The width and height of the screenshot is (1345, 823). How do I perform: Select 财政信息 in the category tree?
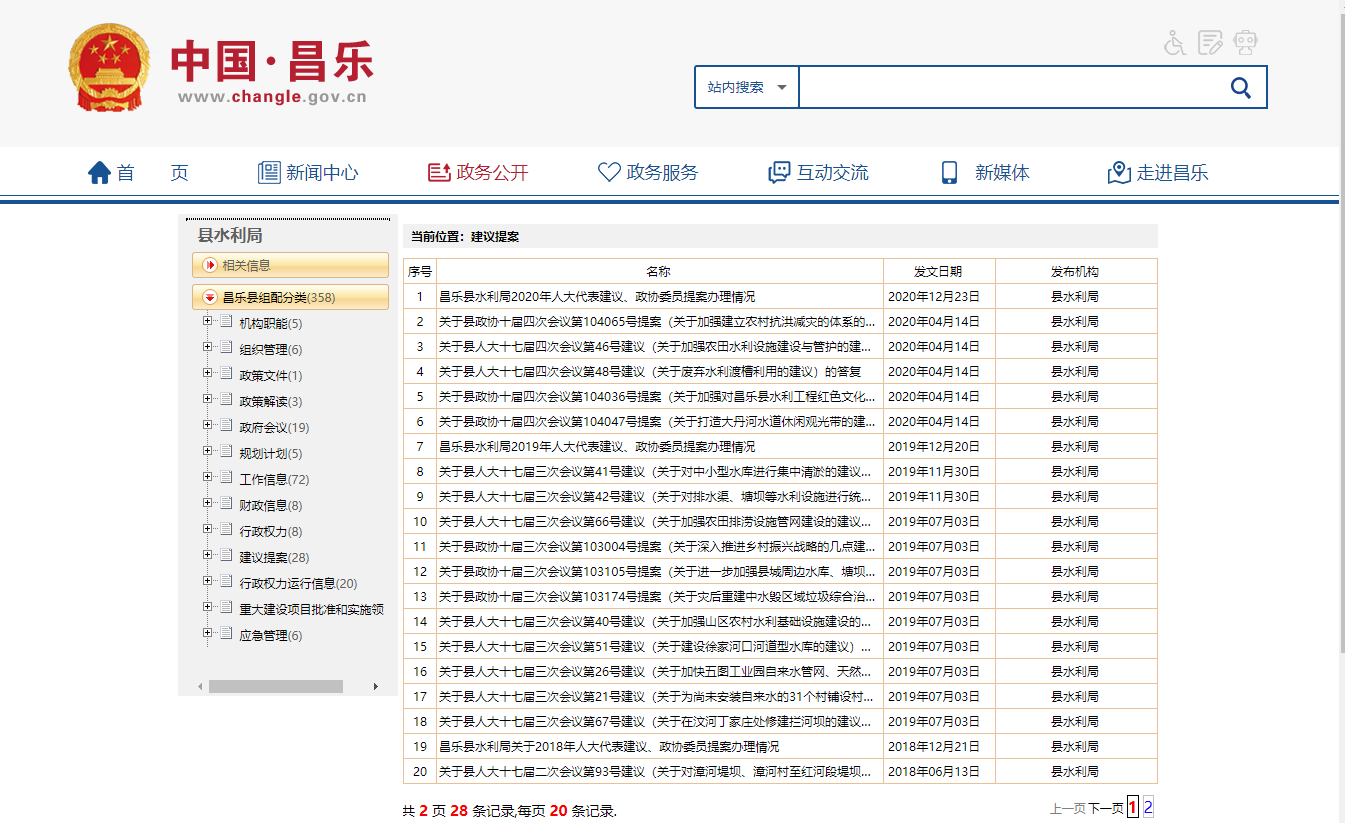point(263,506)
